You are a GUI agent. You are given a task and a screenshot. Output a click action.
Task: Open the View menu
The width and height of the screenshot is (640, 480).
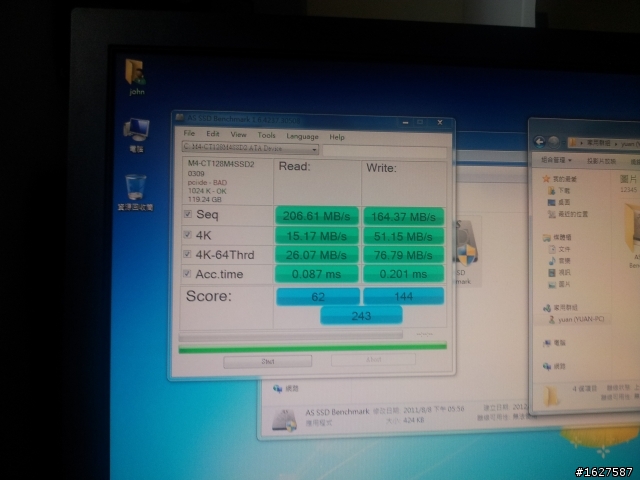[238, 134]
